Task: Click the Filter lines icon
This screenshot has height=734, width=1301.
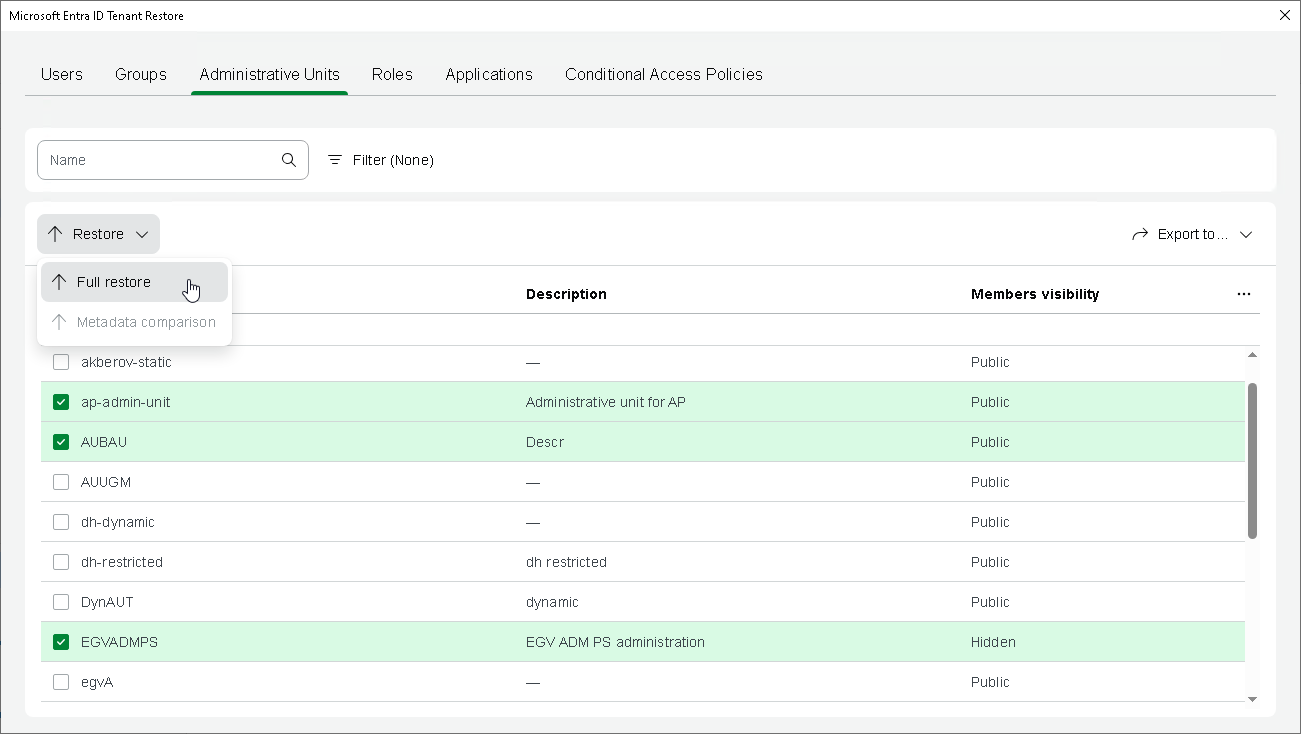Action: (335, 160)
